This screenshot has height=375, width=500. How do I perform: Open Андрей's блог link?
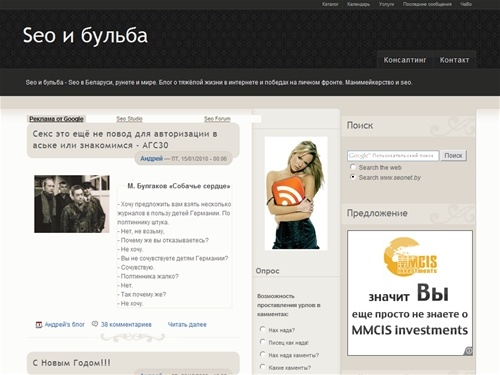coord(65,324)
